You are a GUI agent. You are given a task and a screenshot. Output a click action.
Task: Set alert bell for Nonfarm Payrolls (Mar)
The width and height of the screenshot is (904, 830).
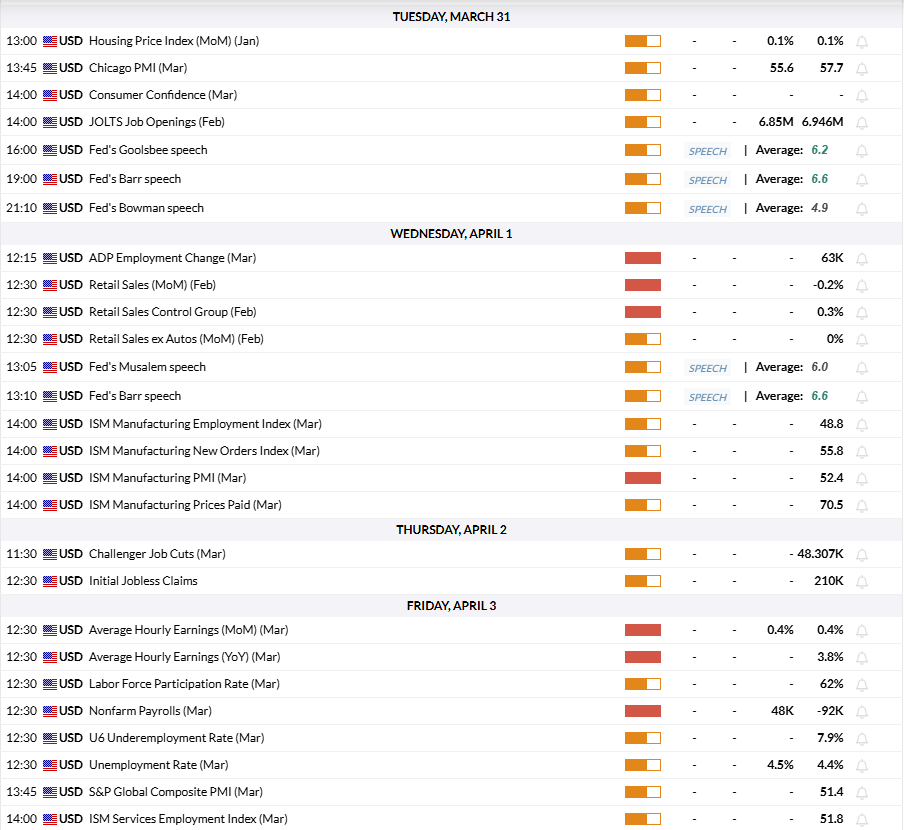(x=861, y=712)
